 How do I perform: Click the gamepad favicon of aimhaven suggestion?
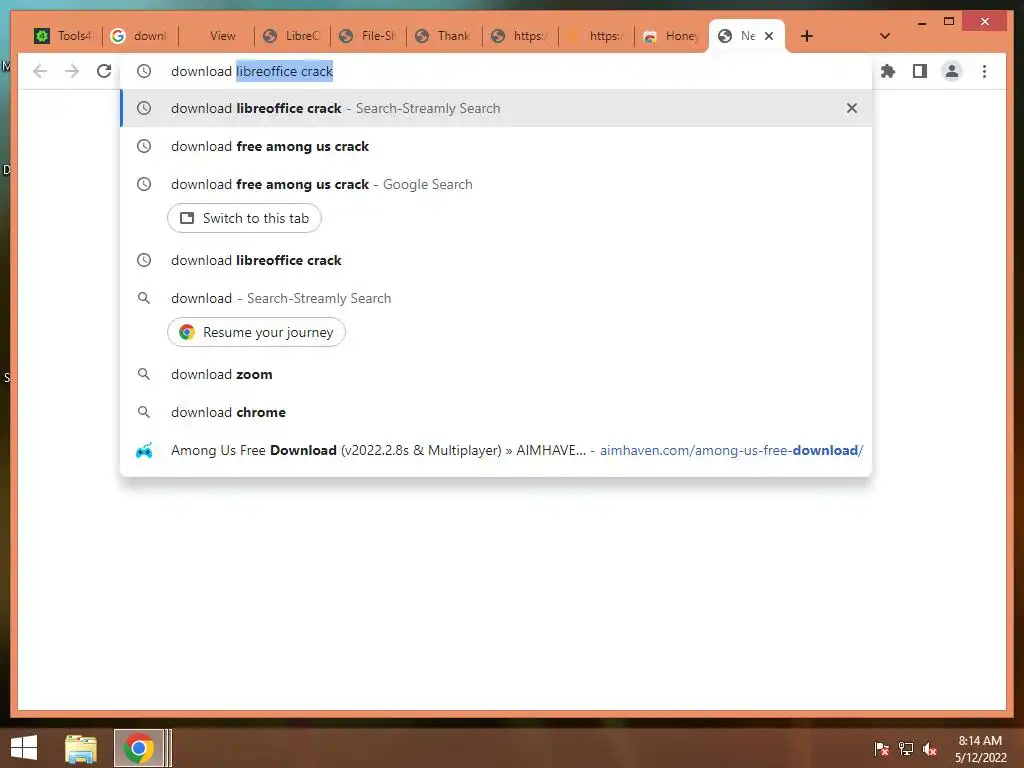pyautogui.click(x=144, y=451)
